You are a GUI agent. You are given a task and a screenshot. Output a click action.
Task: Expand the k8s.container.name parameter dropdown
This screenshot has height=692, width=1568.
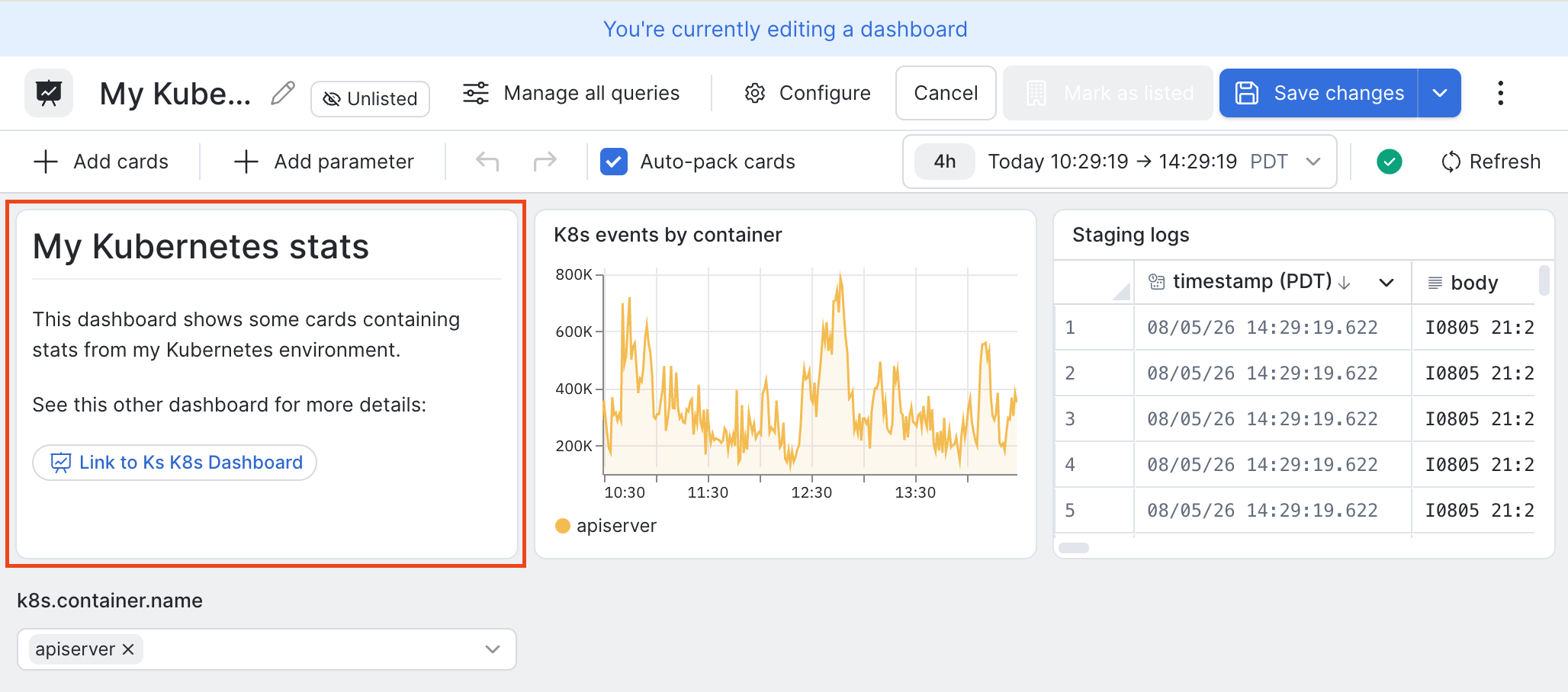point(493,649)
